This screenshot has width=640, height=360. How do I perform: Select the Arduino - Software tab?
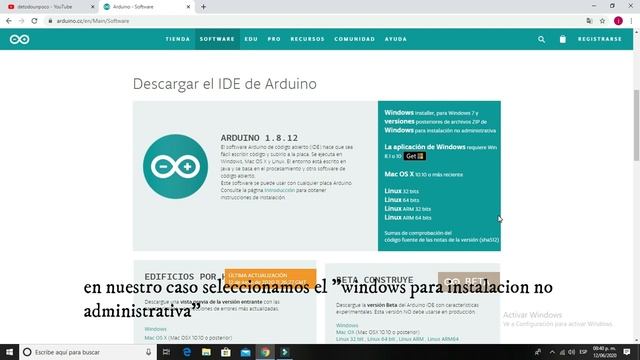[147, 7]
